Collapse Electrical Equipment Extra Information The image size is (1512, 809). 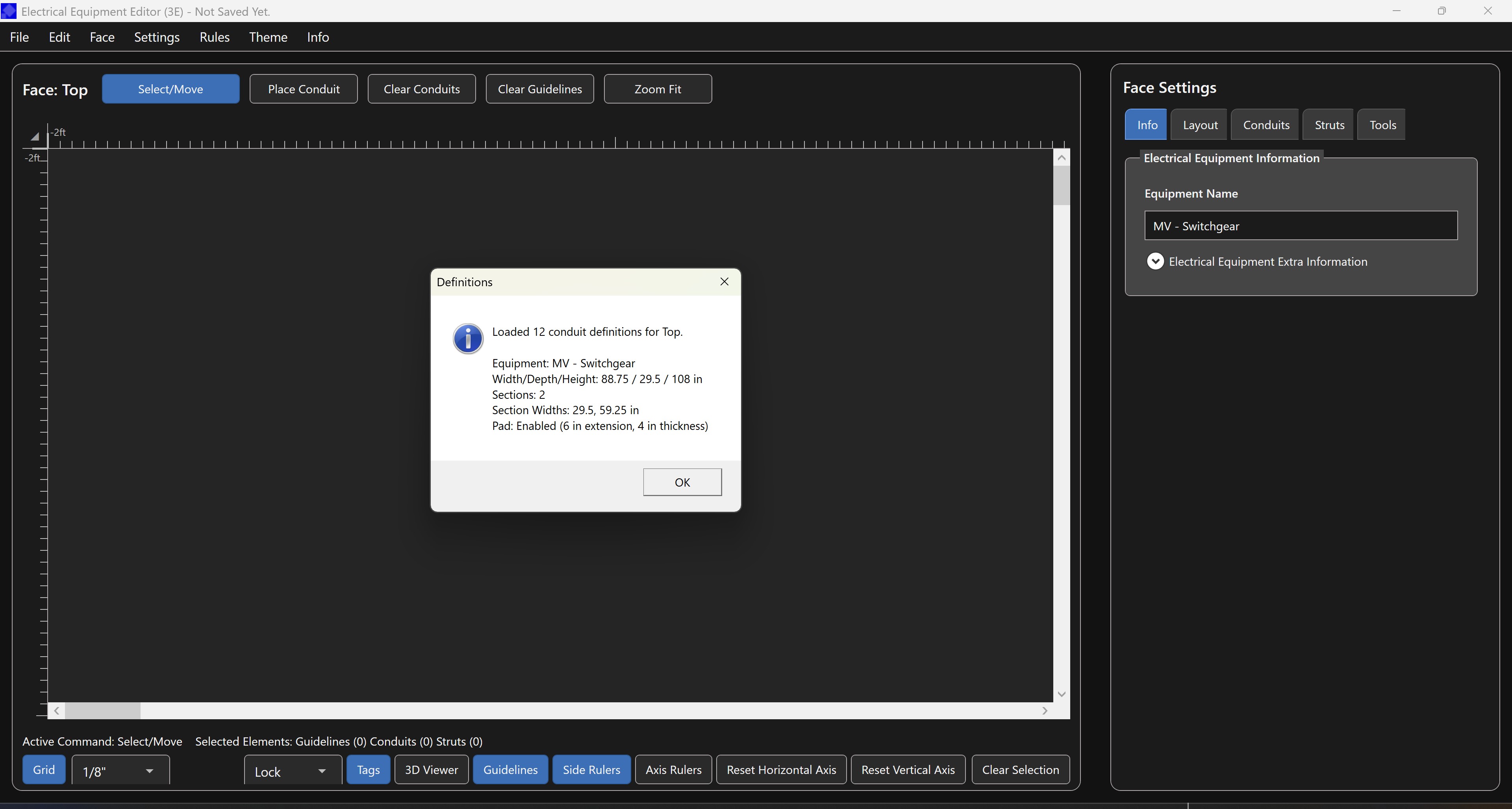1156,261
